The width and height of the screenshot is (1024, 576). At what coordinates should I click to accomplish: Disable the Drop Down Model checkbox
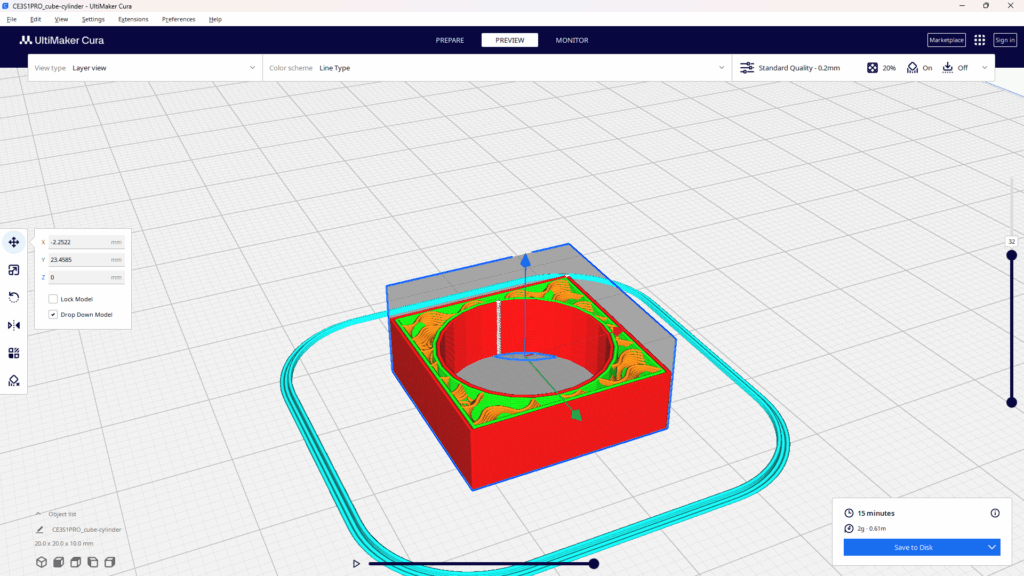(x=53, y=314)
